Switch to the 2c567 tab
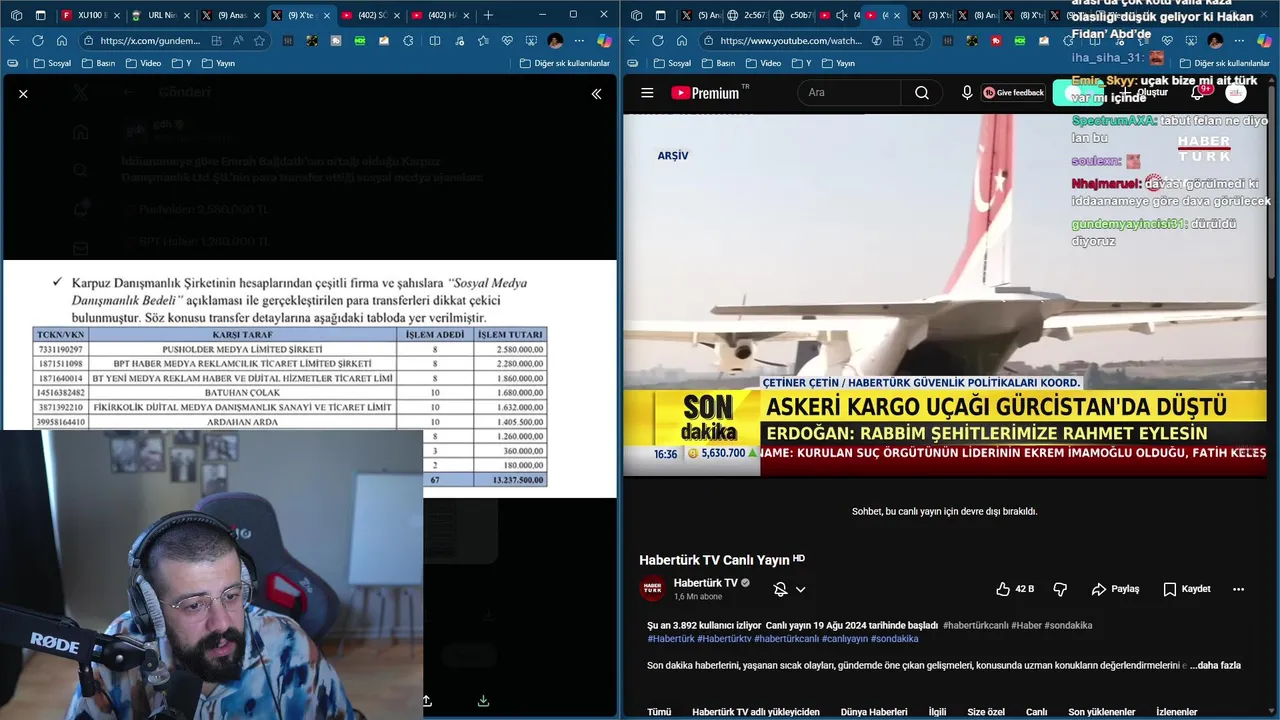This screenshot has width=1280, height=720. click(748, 15)
